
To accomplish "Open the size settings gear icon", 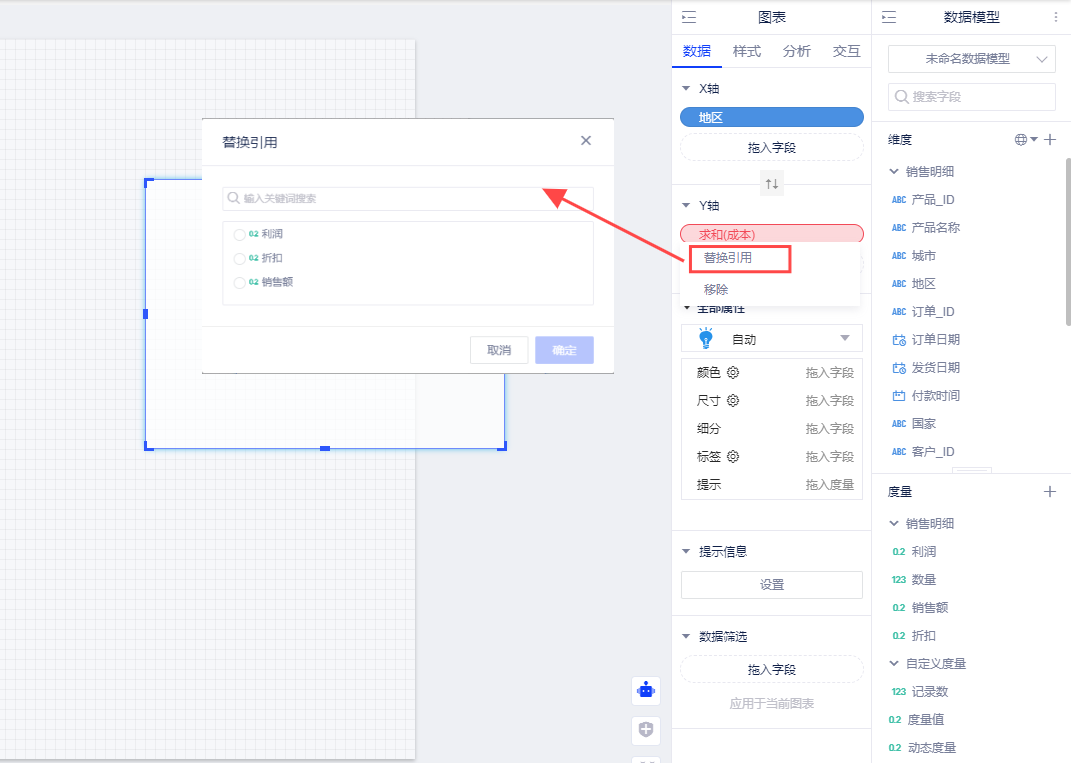I will 733,401.
